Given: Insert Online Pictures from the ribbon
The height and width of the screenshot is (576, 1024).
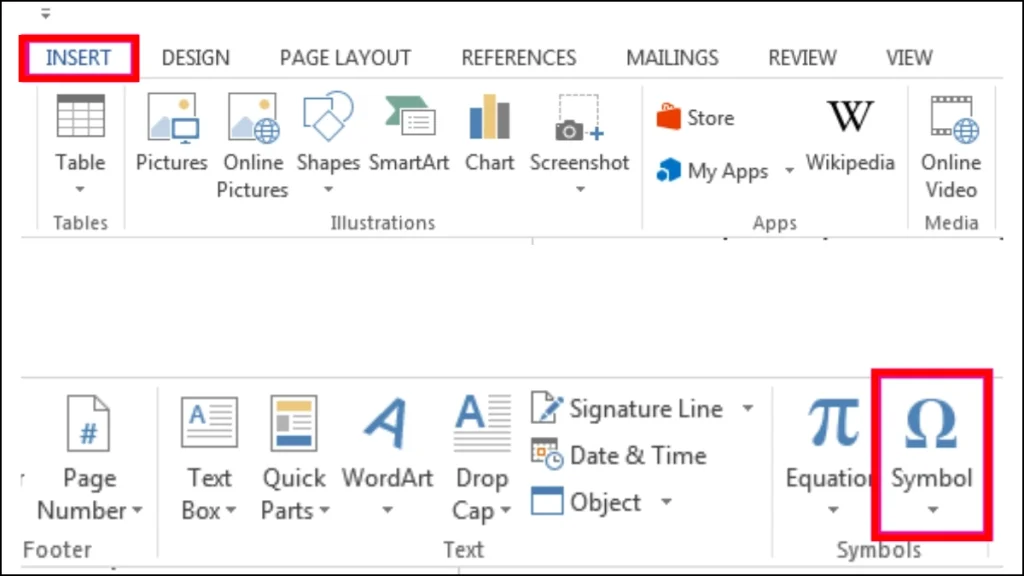Looking at the screenshot, I should [252, 120].
